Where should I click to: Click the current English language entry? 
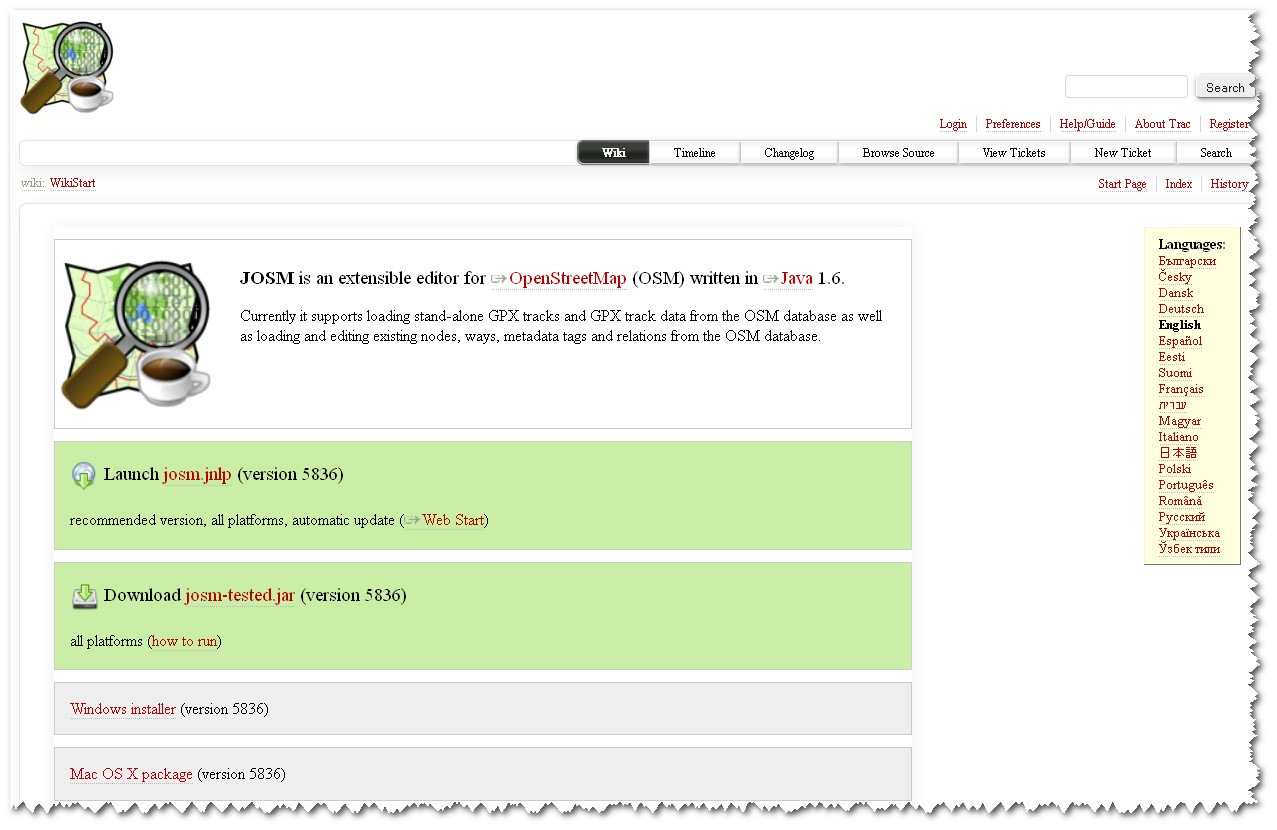(1180, 325)
